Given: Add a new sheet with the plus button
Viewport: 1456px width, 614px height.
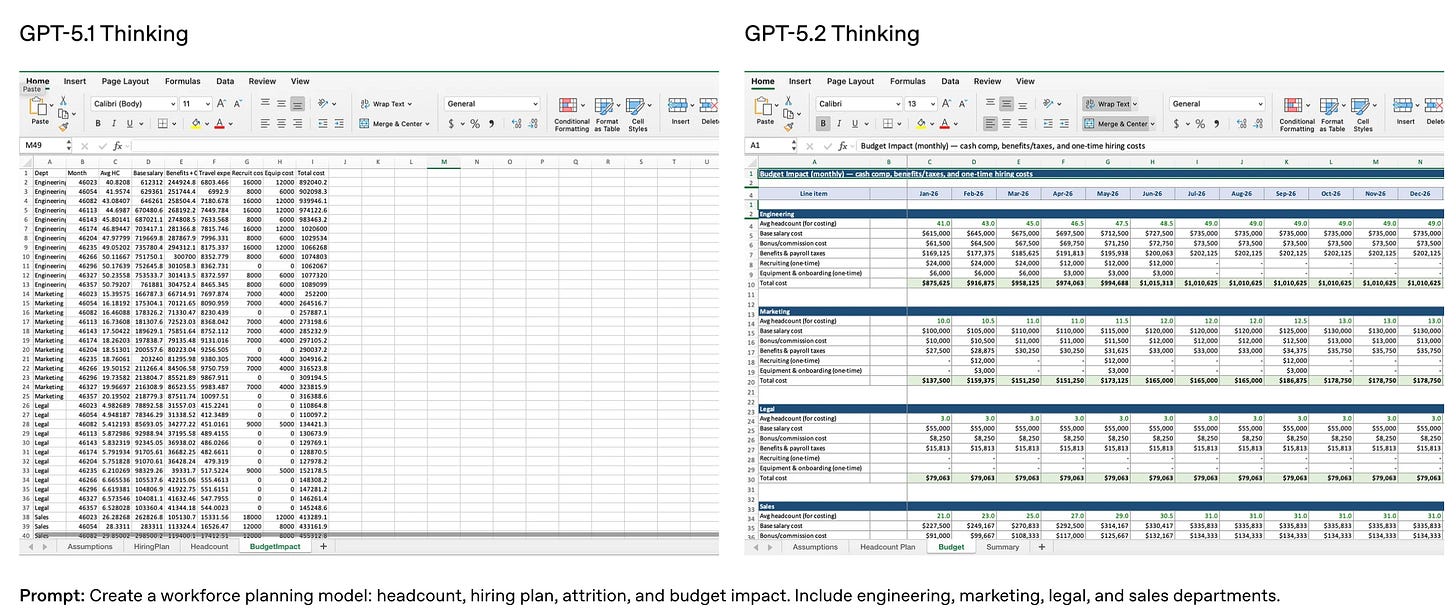Looking at the screenshot, I should [1042, 547].
